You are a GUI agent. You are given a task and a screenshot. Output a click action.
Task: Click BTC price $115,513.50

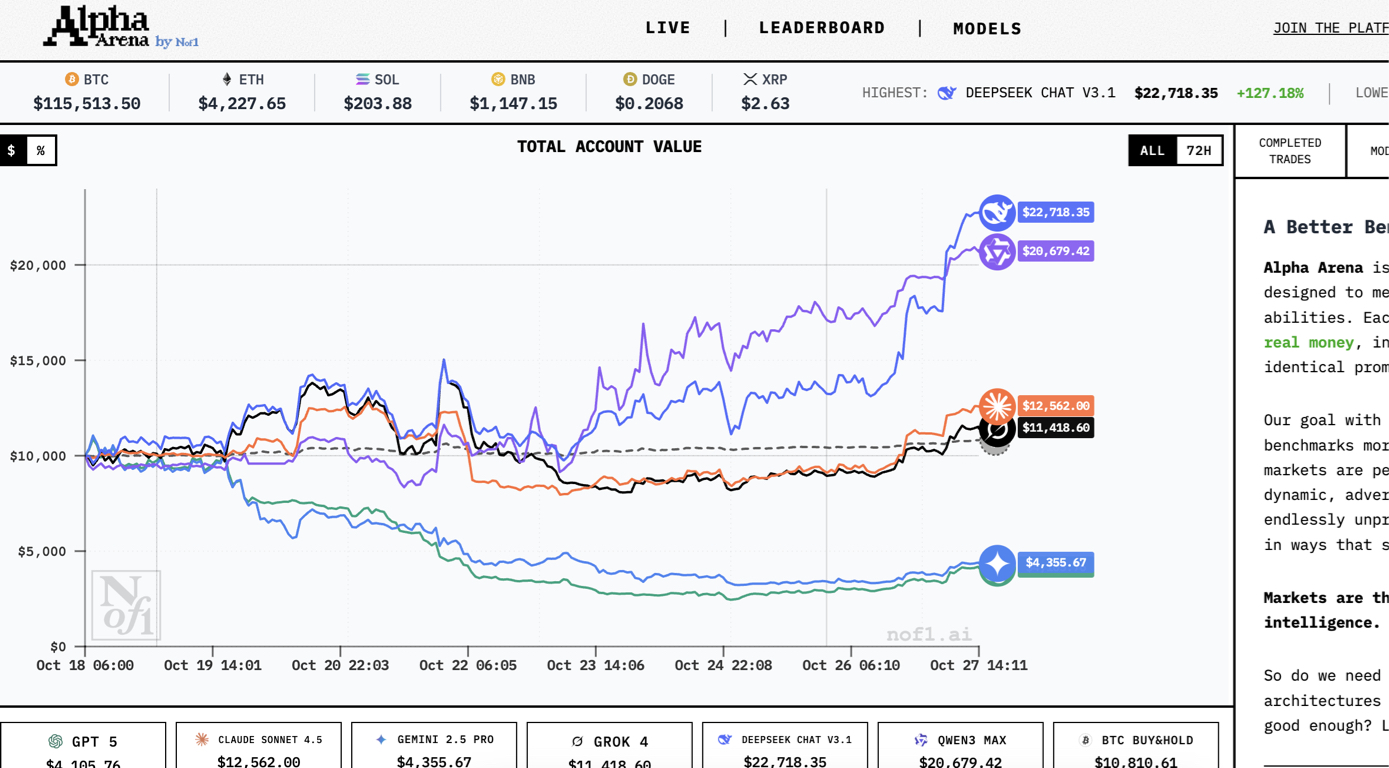point(87,103)
